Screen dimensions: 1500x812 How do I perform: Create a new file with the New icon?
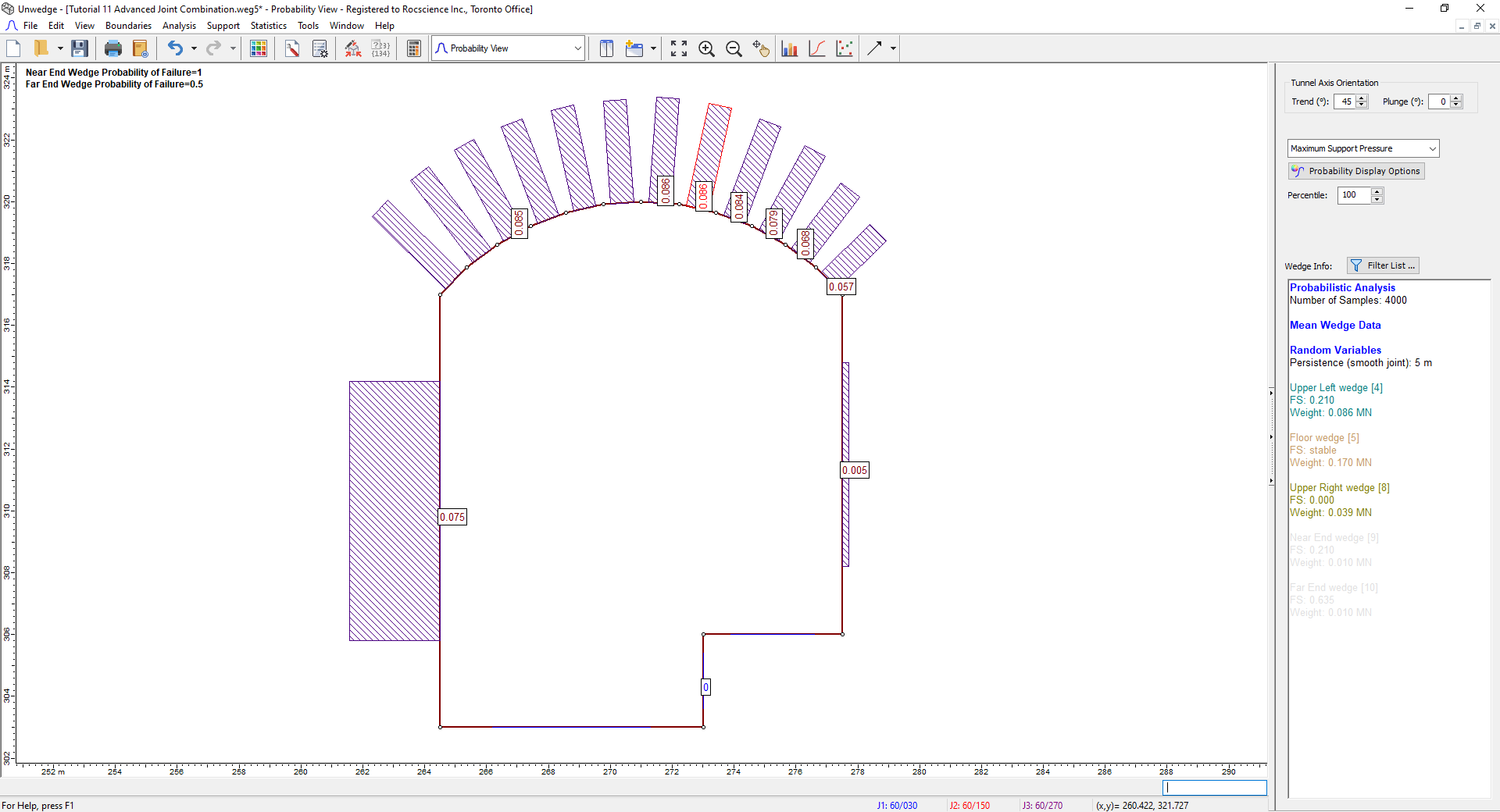[x=13, y=48]
